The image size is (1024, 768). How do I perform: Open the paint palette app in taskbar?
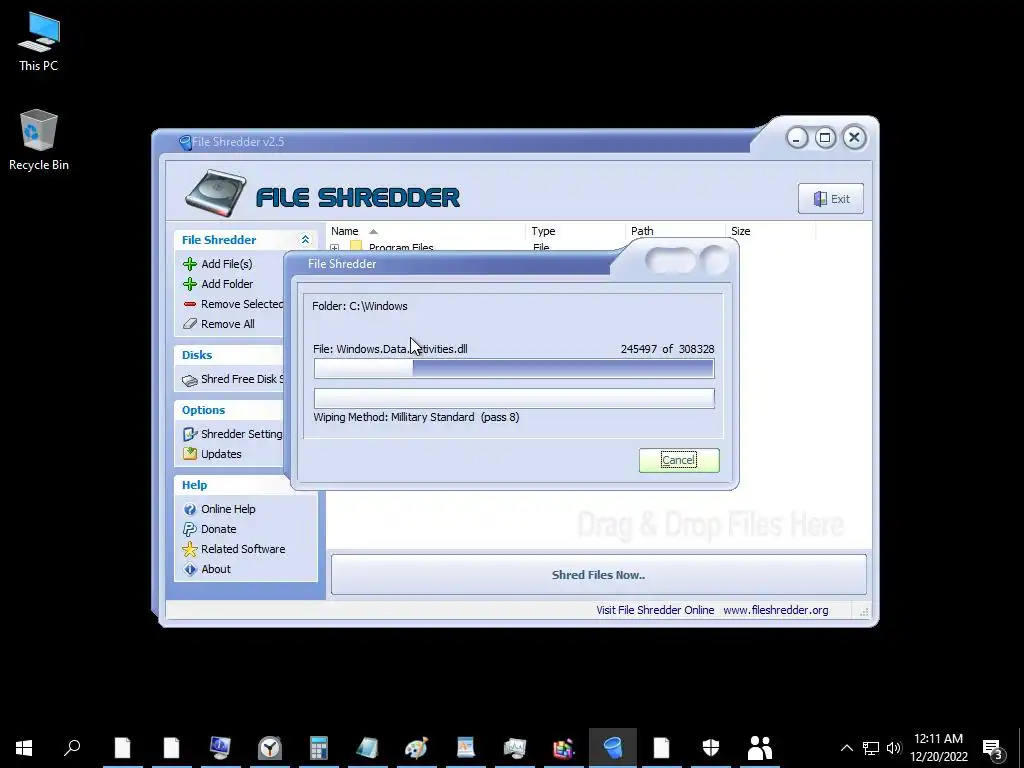pos(416,748)
